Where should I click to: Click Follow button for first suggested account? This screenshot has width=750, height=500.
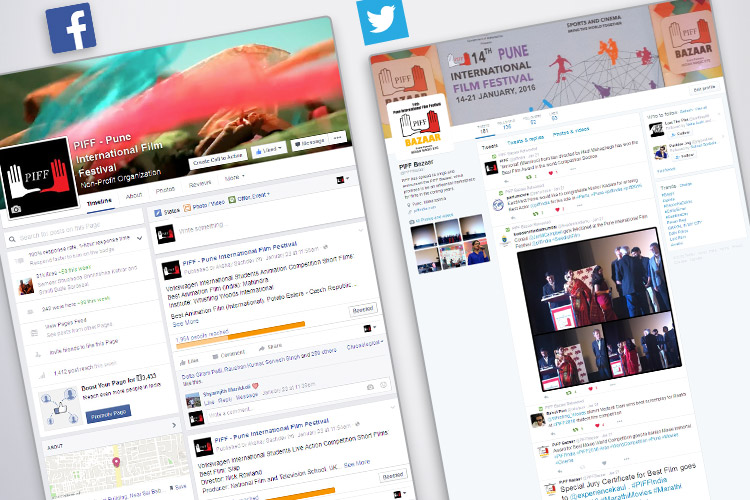point(682,133)
